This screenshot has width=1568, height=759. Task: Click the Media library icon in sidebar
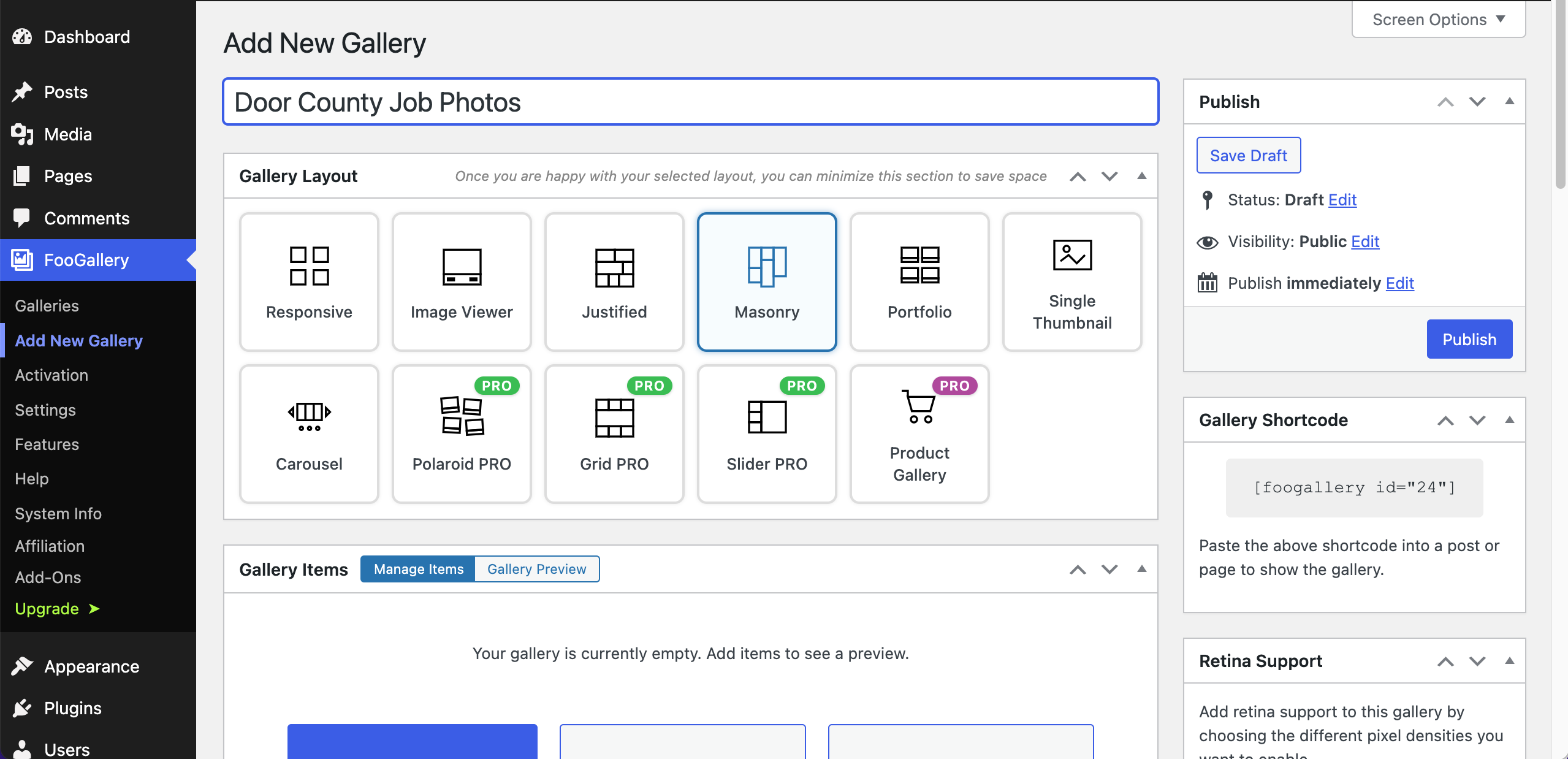click(23, 134)
